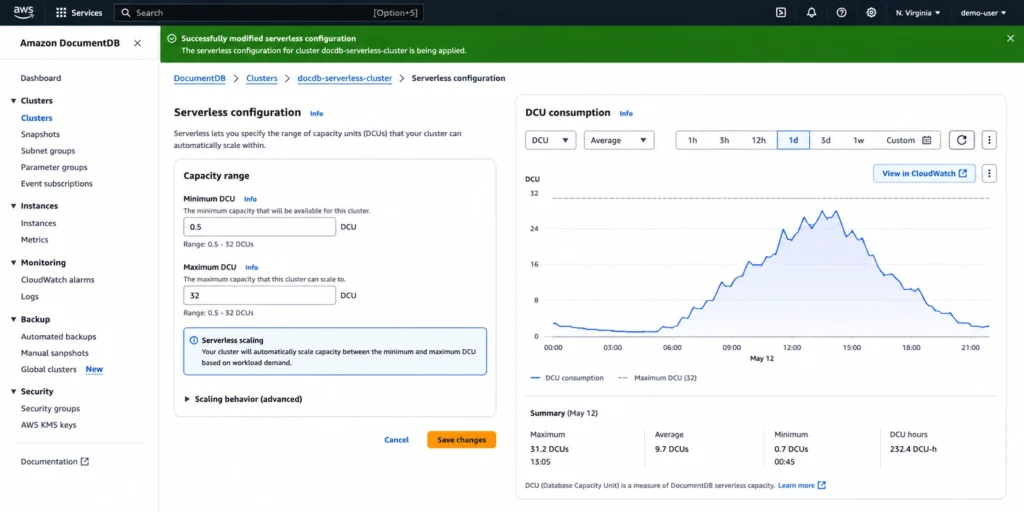Select the 3h time range
This screenshot has height=512, width=1024.
(x=724, y=140)
